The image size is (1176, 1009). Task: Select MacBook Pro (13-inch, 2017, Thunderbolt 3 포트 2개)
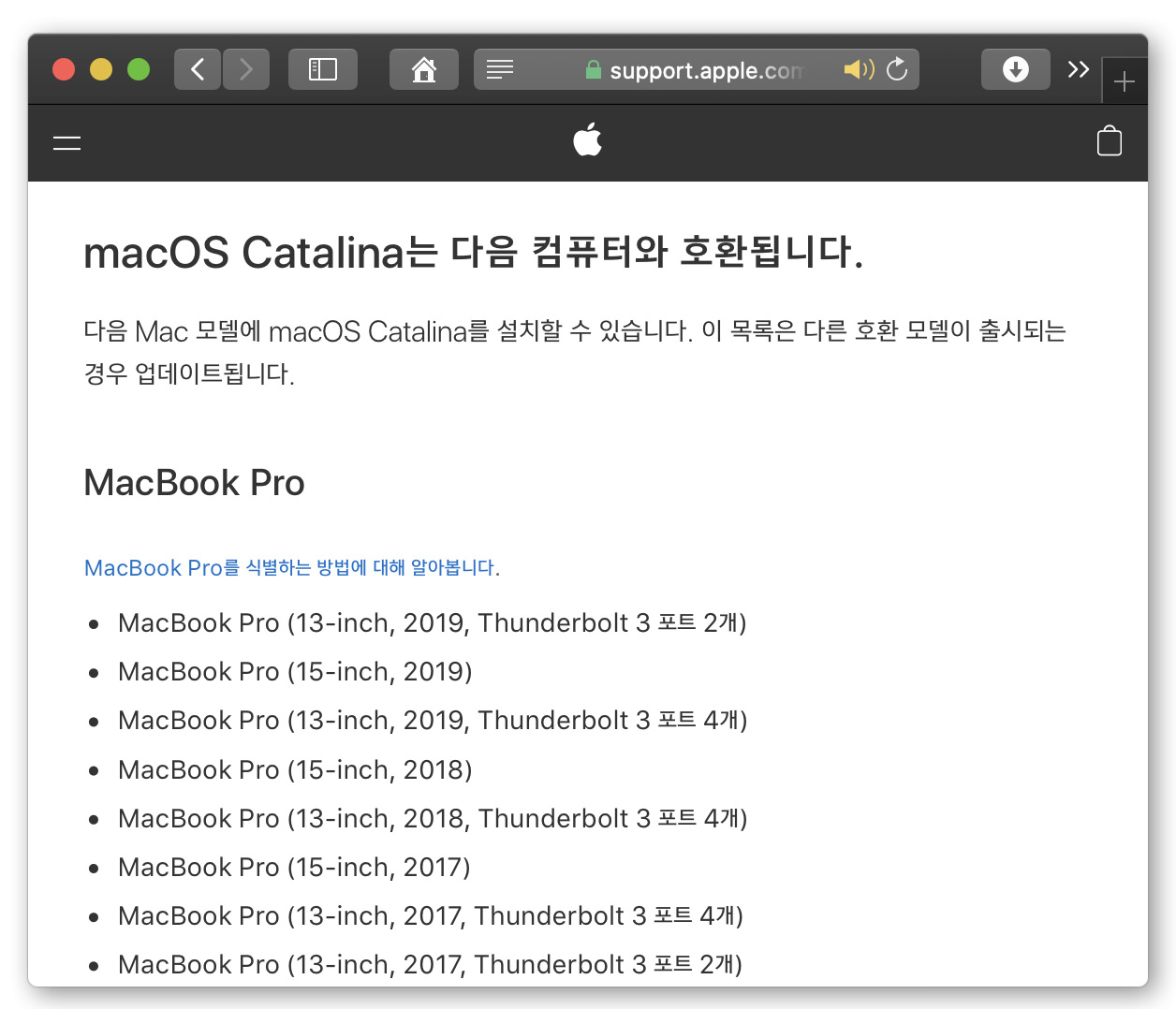[x=431, y=965]
